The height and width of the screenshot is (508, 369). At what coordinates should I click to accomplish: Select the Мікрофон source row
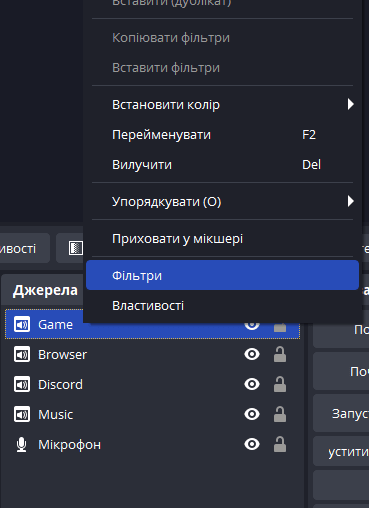tap(152, 444)
